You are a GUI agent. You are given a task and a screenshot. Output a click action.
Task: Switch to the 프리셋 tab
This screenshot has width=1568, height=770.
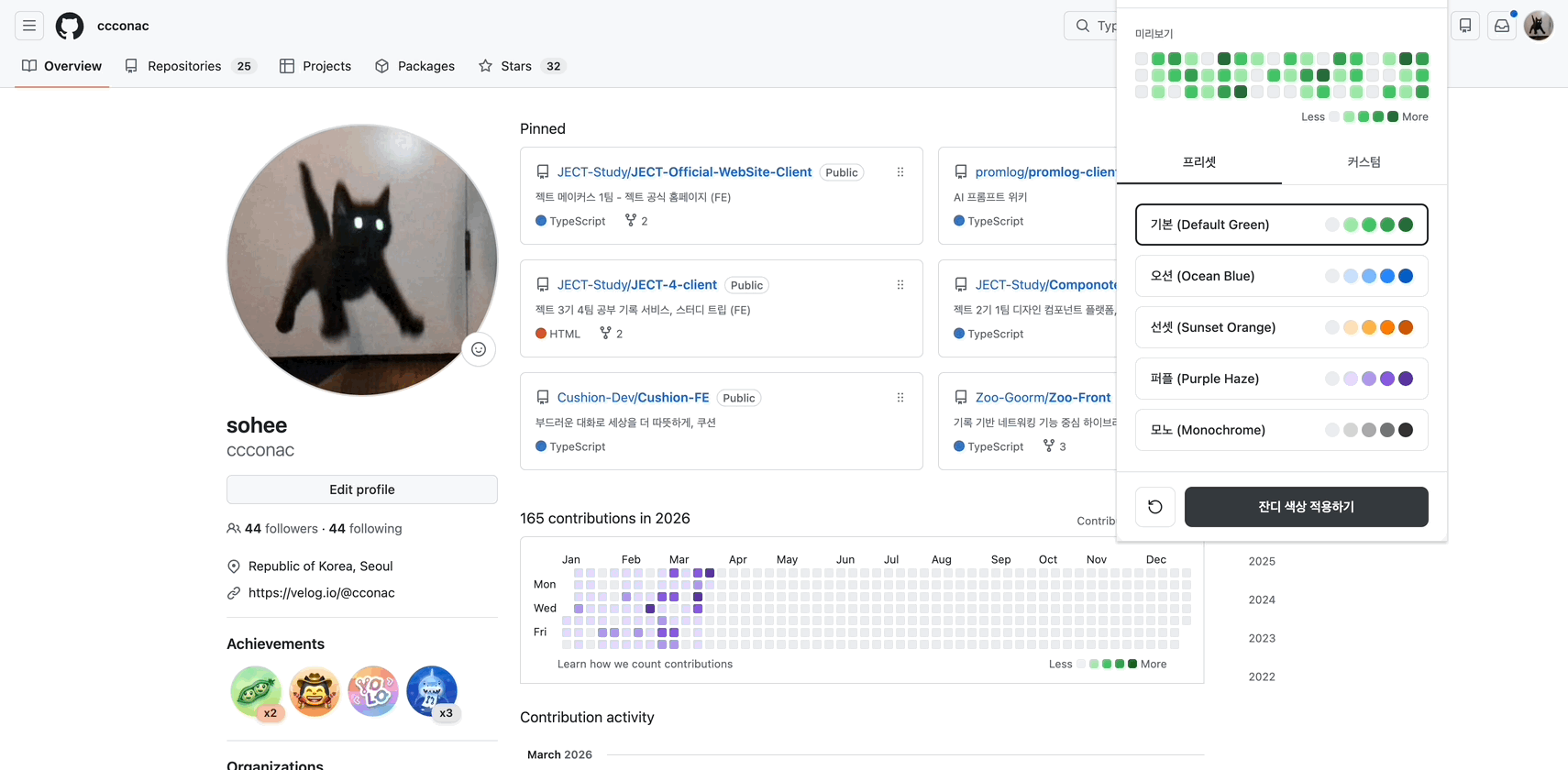click(x=1199, y=162)
